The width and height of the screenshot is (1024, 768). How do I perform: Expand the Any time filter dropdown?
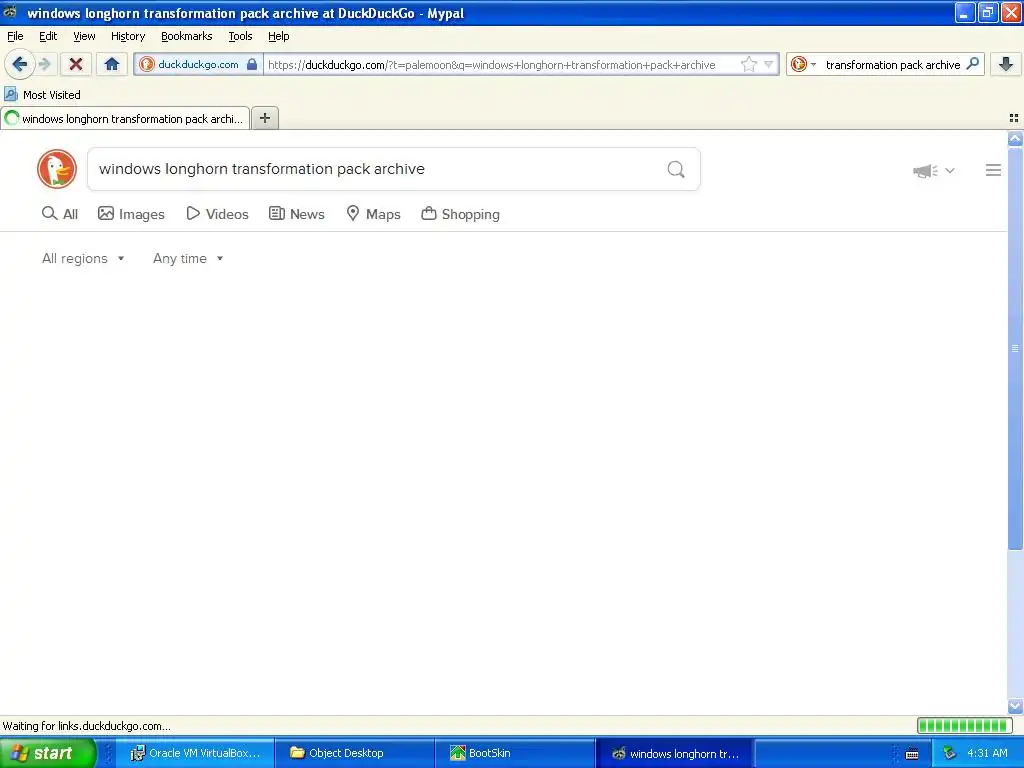coord(188,258)
